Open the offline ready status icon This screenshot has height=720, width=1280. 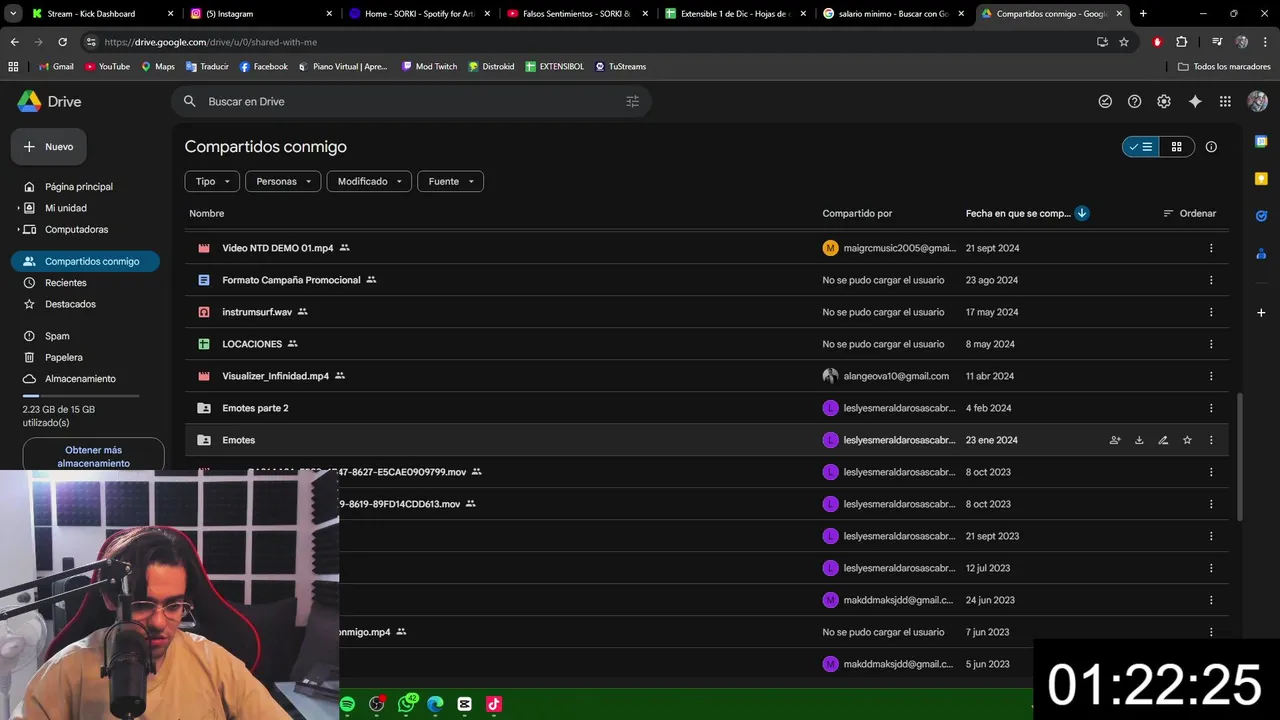pos(1105,102)
